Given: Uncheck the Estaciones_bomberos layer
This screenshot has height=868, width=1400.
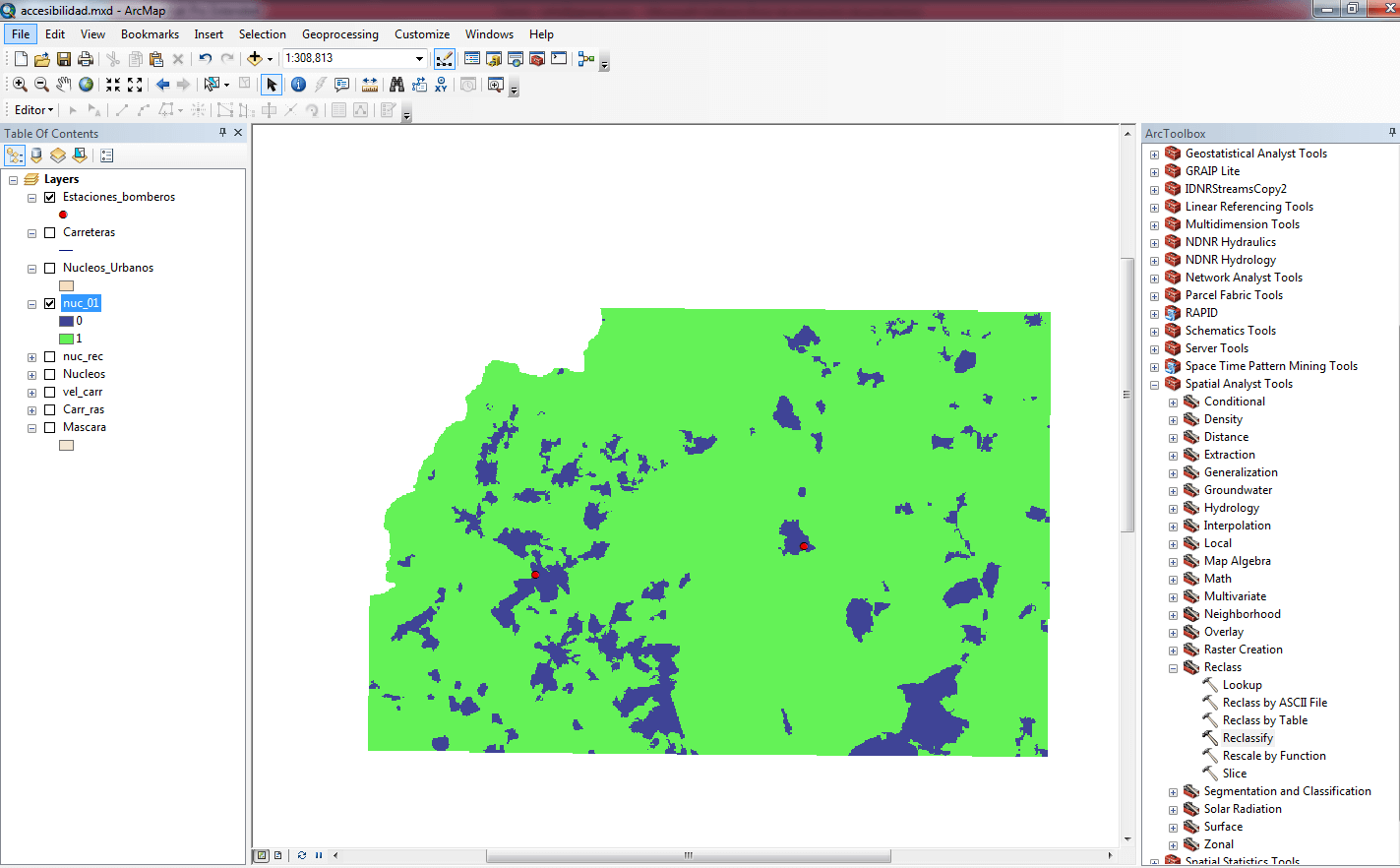Looking at the screenshot, I should coord(50,197).
